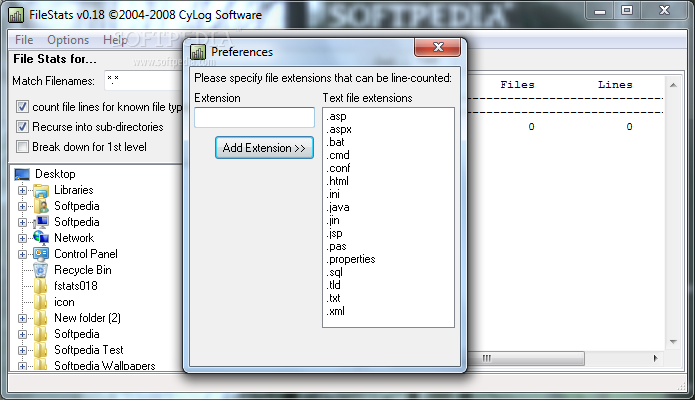Select .properties in extensions list
695x400 pixels.
coord(351,259)
